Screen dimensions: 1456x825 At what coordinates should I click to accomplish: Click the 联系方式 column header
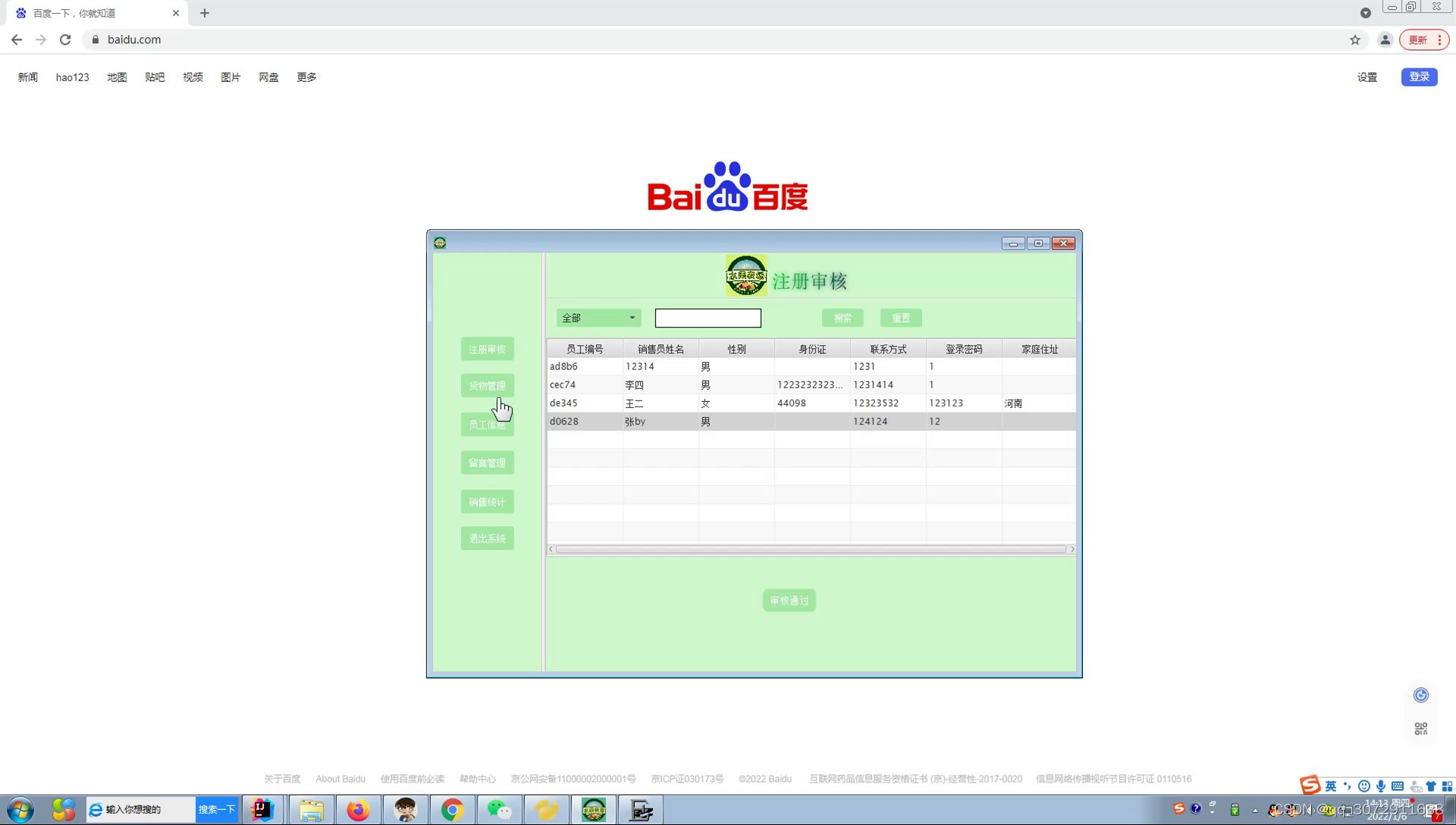click(888, 349)
